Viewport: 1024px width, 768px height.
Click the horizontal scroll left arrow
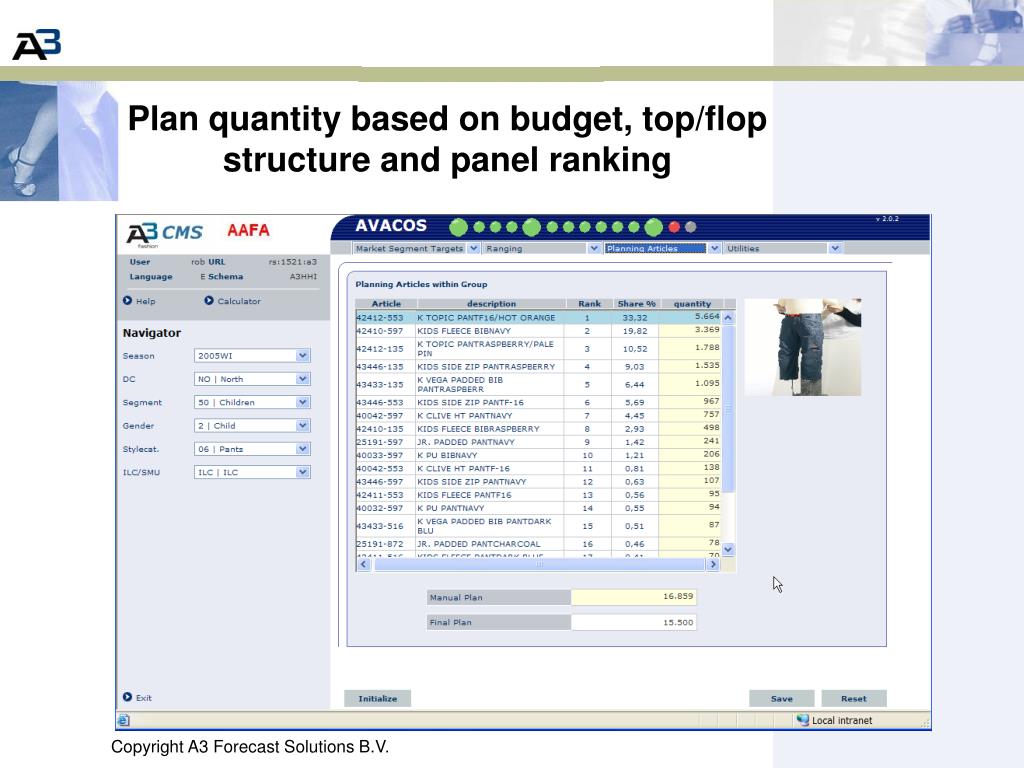(x=364, y=564)
